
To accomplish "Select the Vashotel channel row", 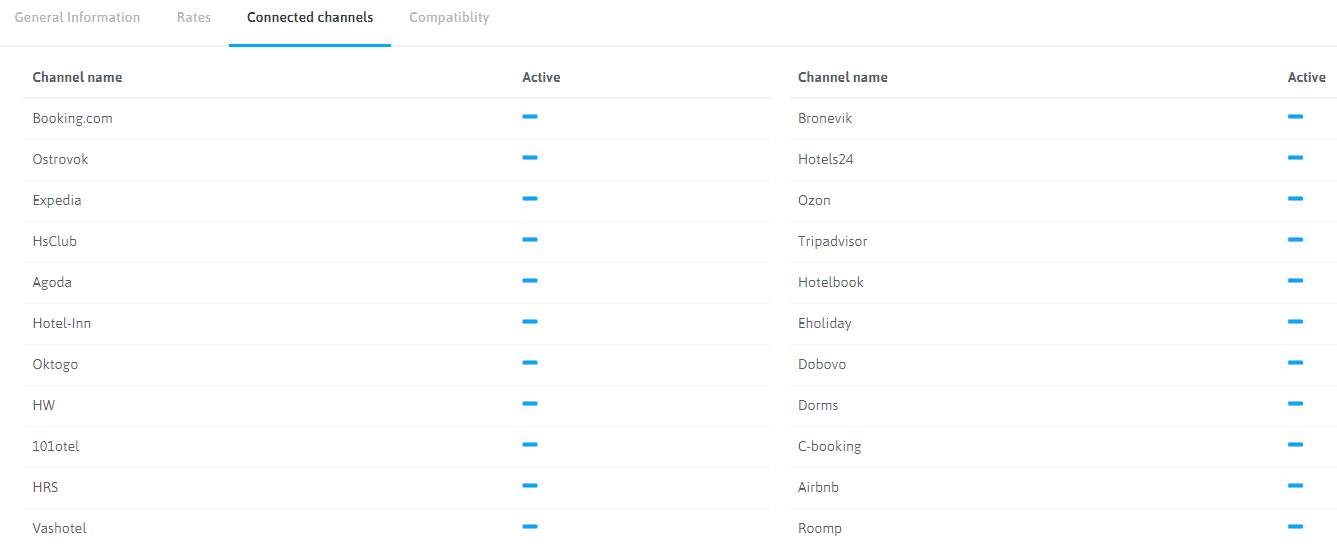I will point(59,528).
